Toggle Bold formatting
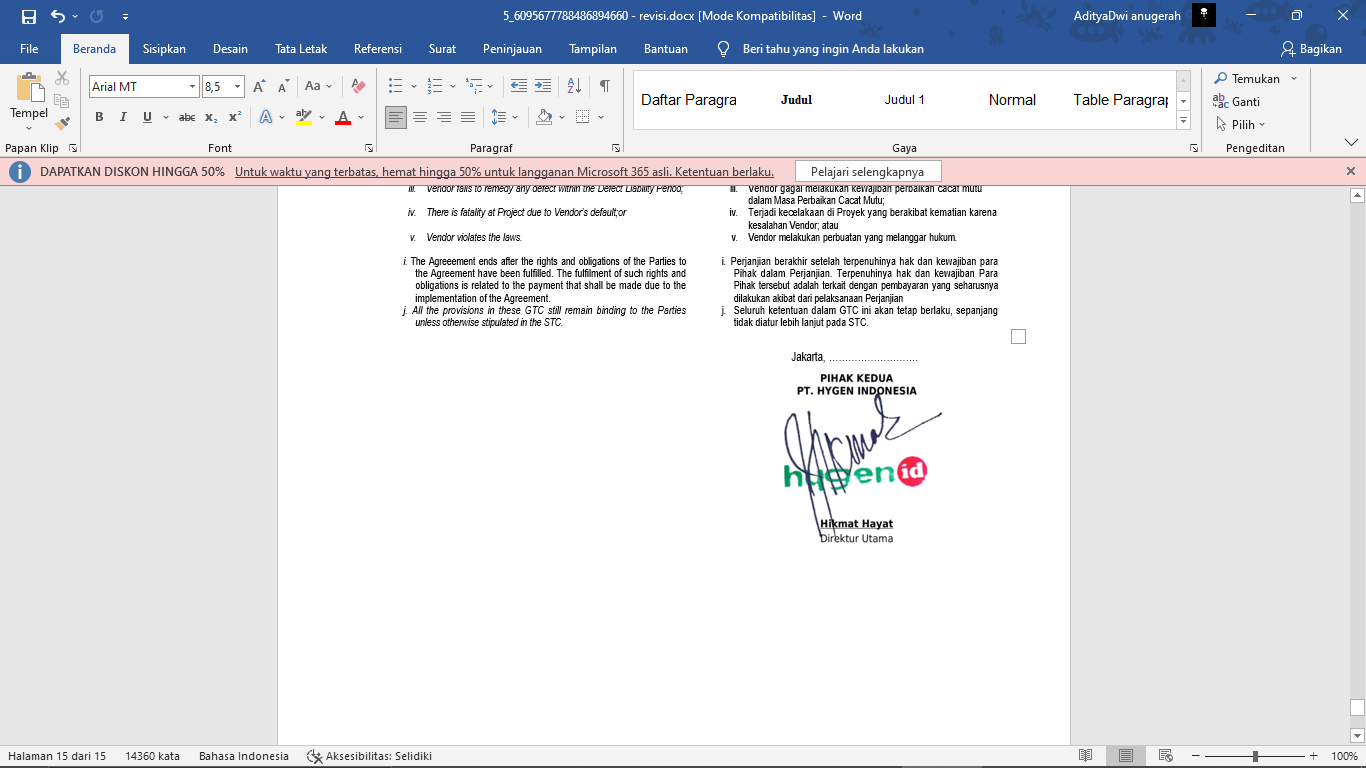This screenshot has width=1366, height=768. point(99,117)
